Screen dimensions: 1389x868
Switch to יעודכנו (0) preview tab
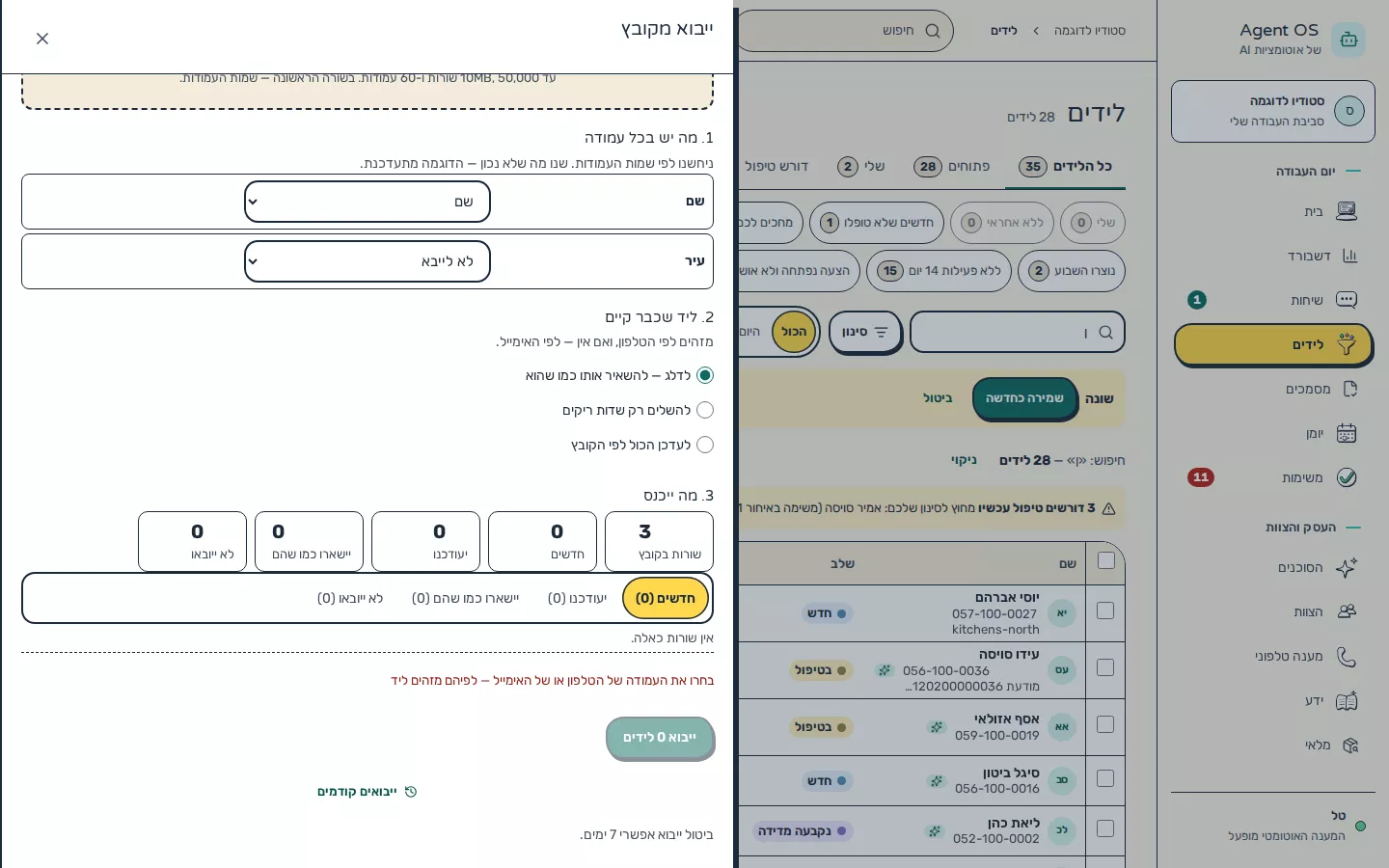[577, 598]
